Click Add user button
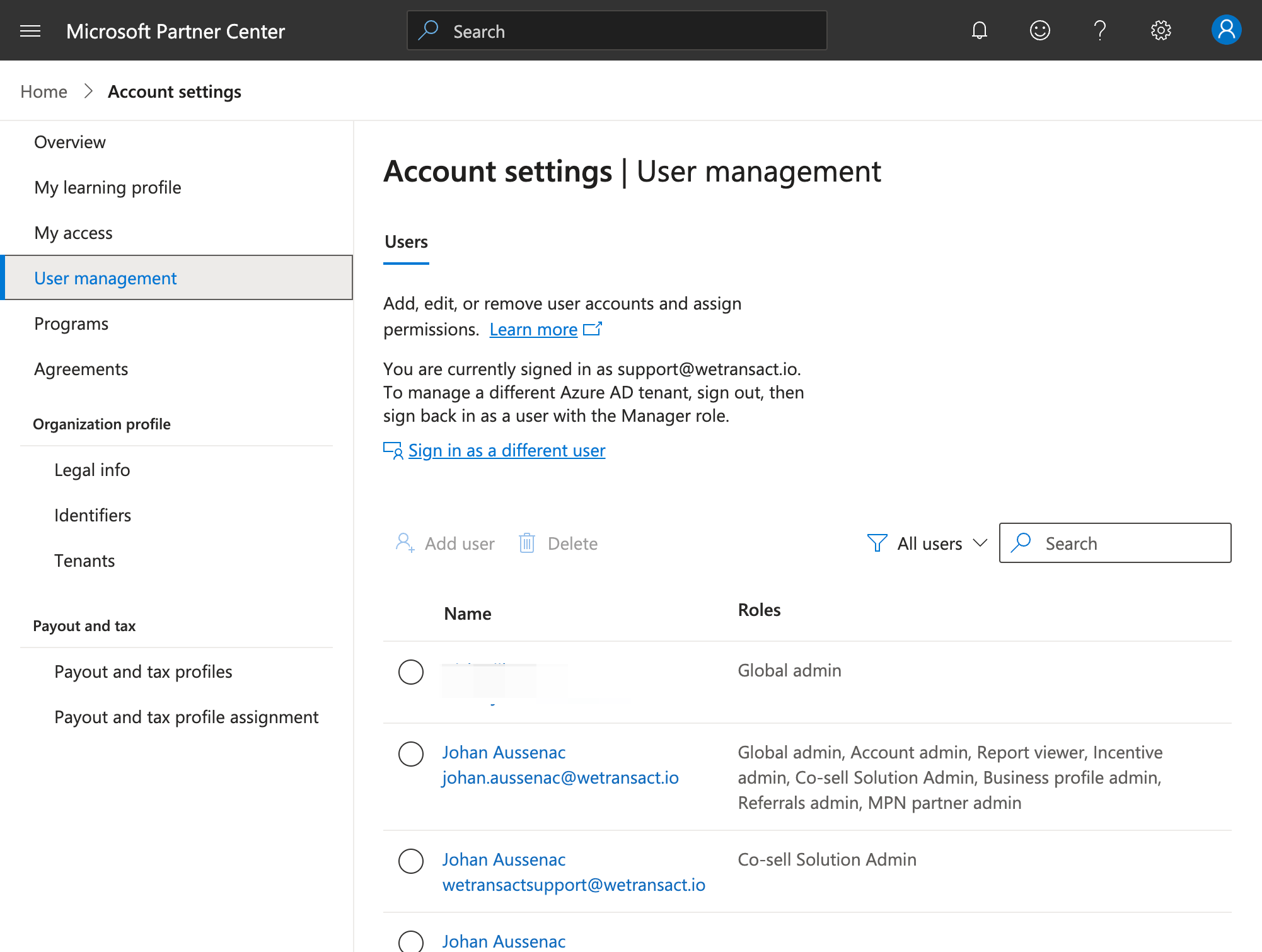The width and height of the screenshot is (1262, 952). point(445,543)
